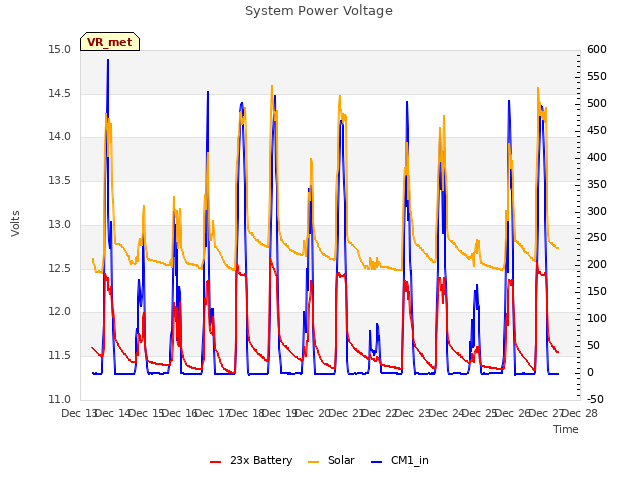Click the Dec 28 date label
This screenshot has height=480, width=640.
coord(580,413)
